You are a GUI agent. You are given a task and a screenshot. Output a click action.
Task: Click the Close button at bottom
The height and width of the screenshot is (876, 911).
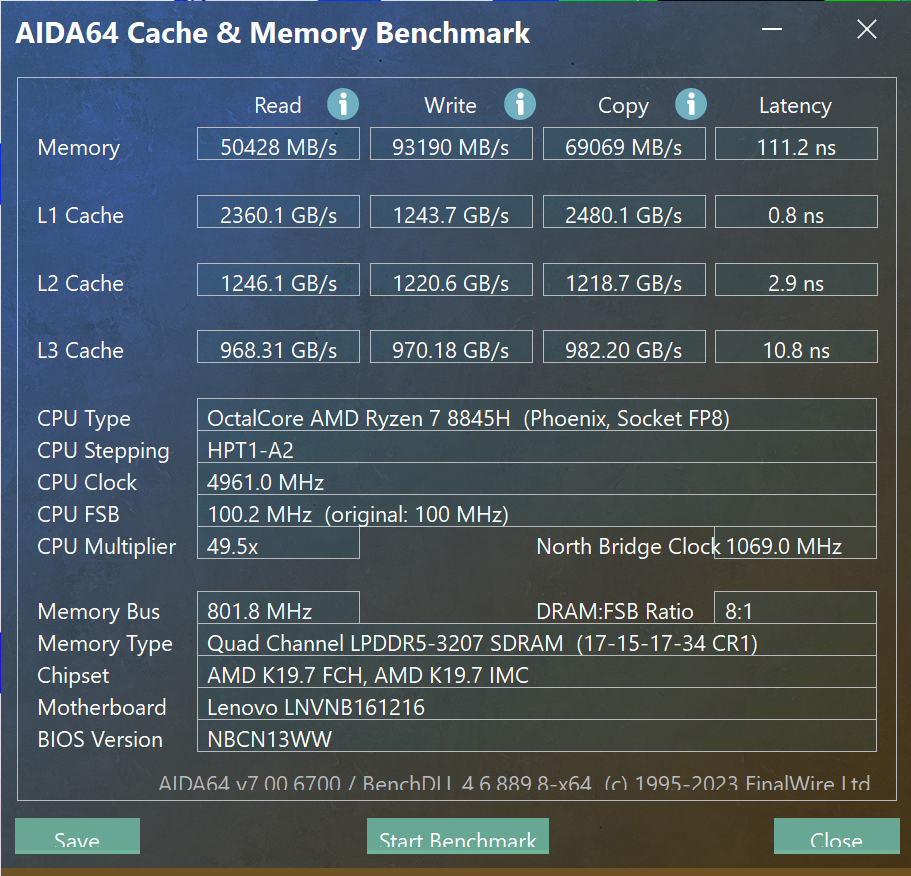tap(836, 838)
